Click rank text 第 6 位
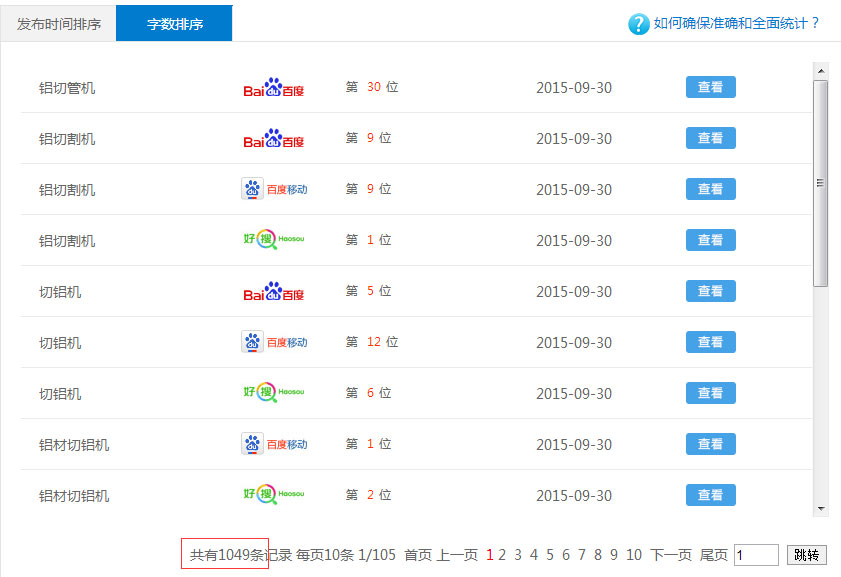841x577 pixels. click(x=368, y=393)
